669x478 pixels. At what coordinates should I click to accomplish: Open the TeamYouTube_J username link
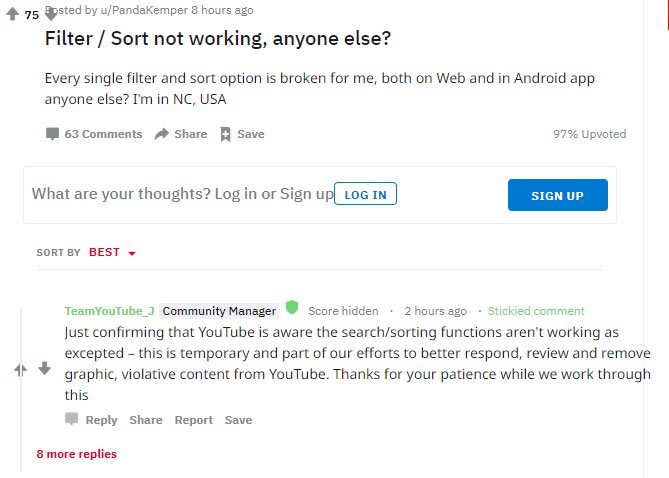[110, 311]
